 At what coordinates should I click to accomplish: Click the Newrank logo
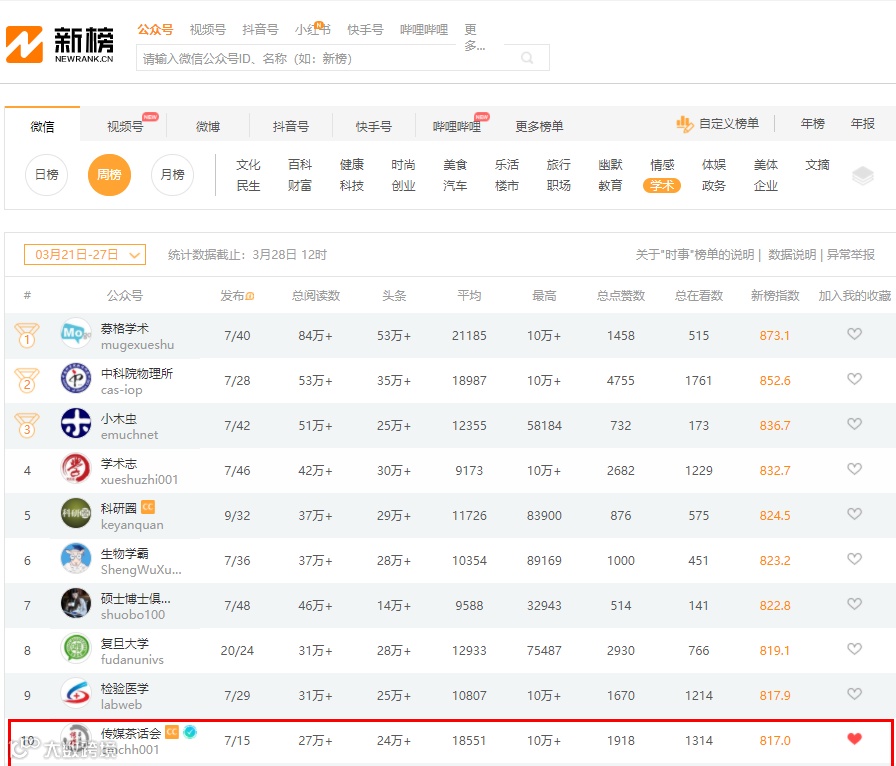pyautogui.click(x=59, y=44)
